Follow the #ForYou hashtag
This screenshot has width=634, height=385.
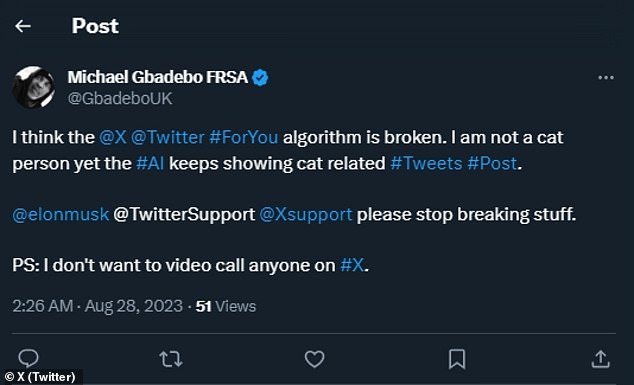(244, 138)
